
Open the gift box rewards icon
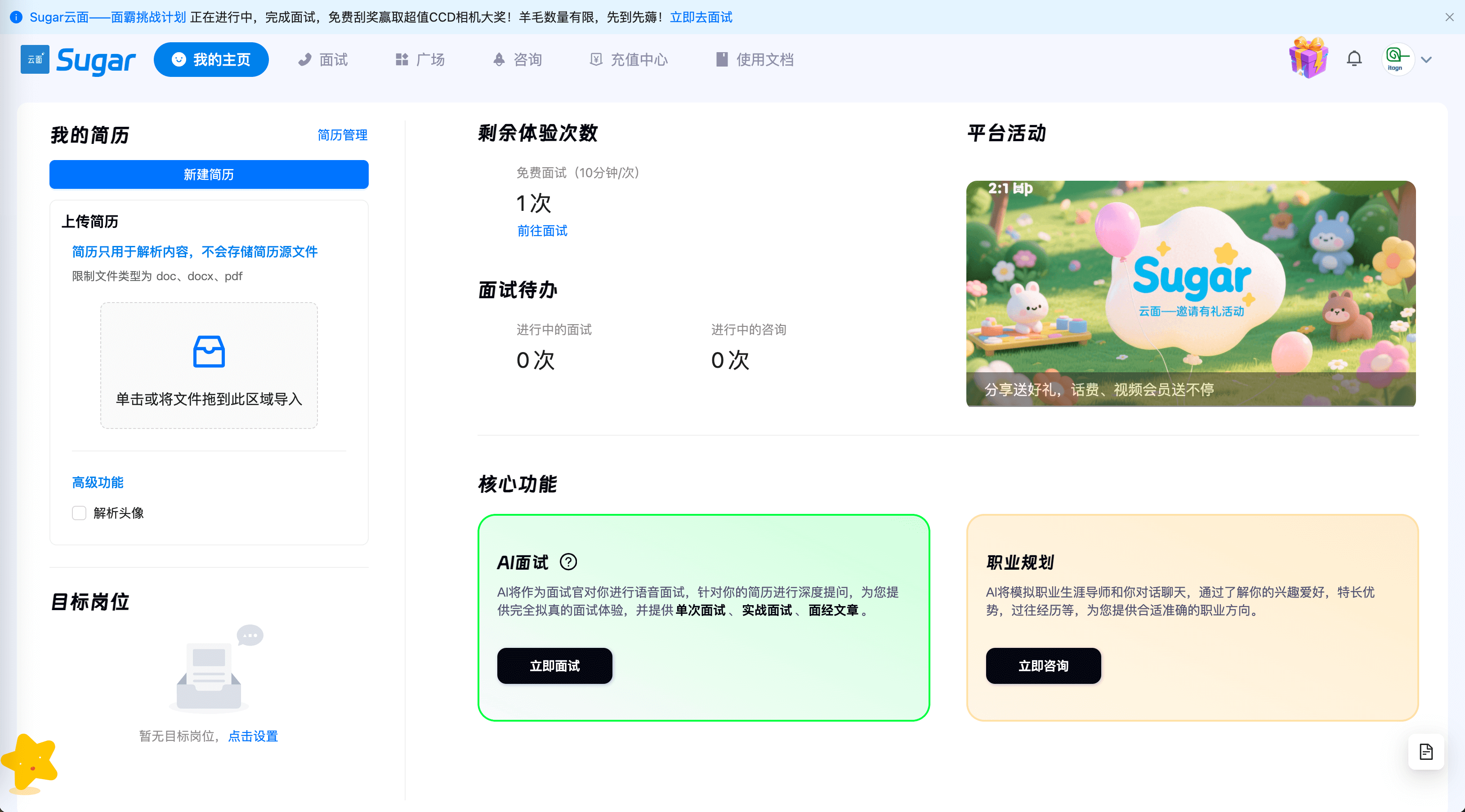coord(1308,58)
